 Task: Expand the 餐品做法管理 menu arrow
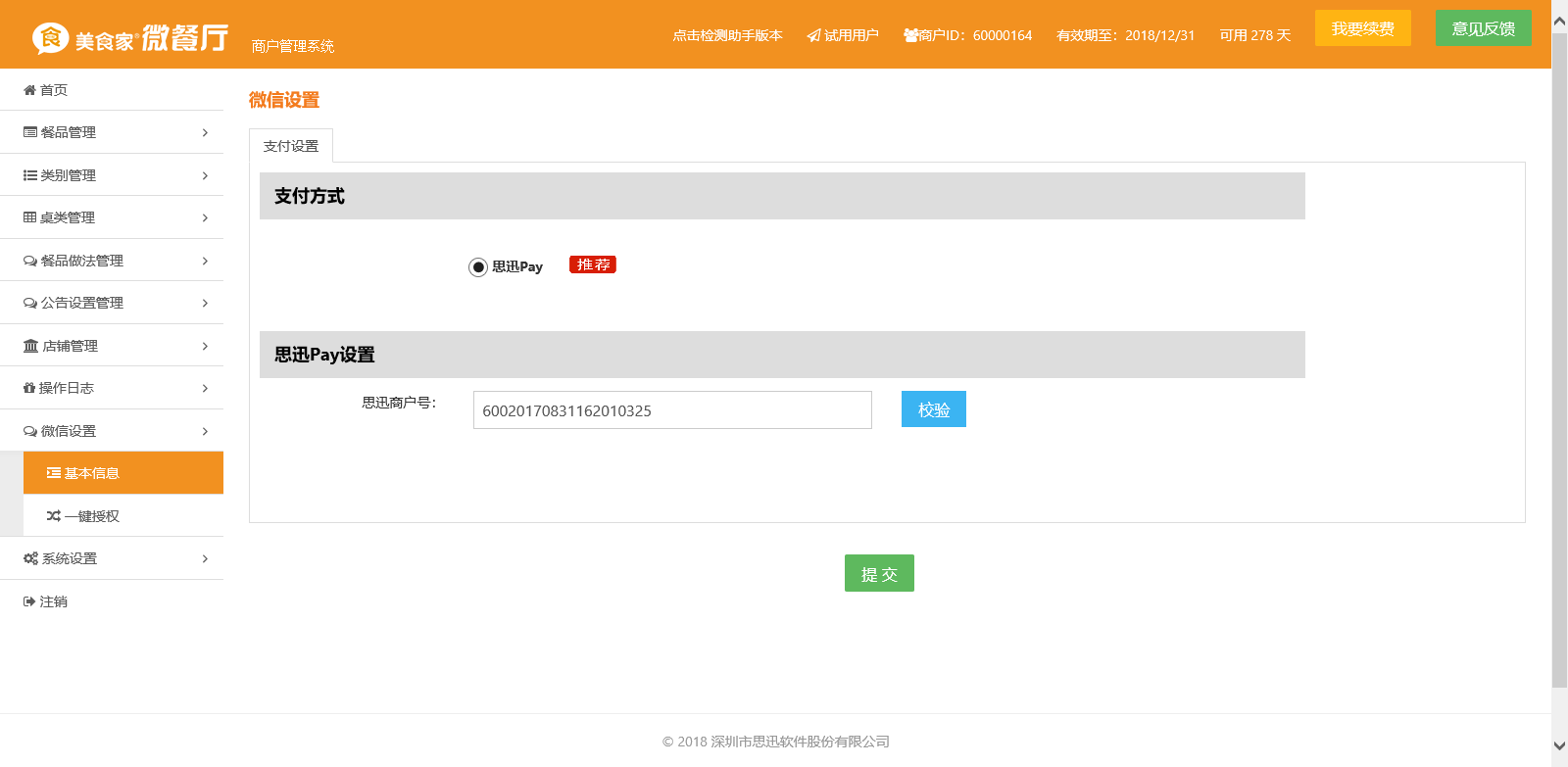(x=205, y=261)
